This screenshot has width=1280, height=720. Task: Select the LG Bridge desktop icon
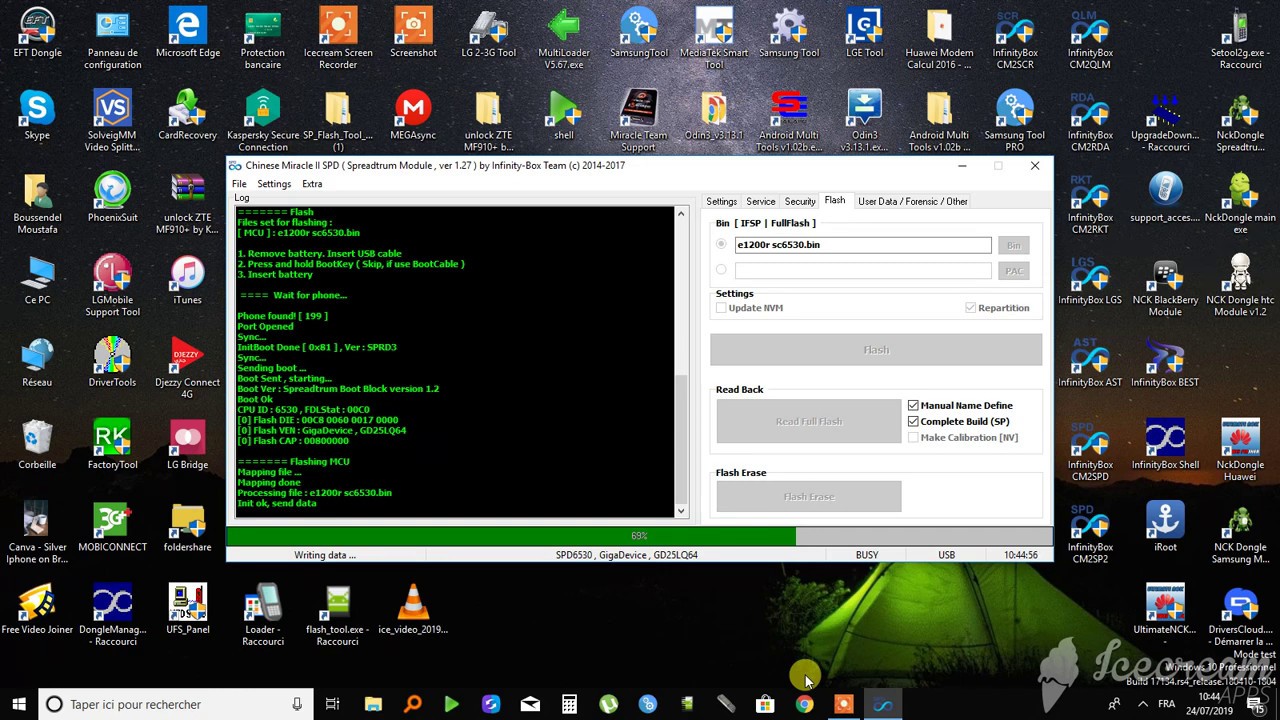188,445
